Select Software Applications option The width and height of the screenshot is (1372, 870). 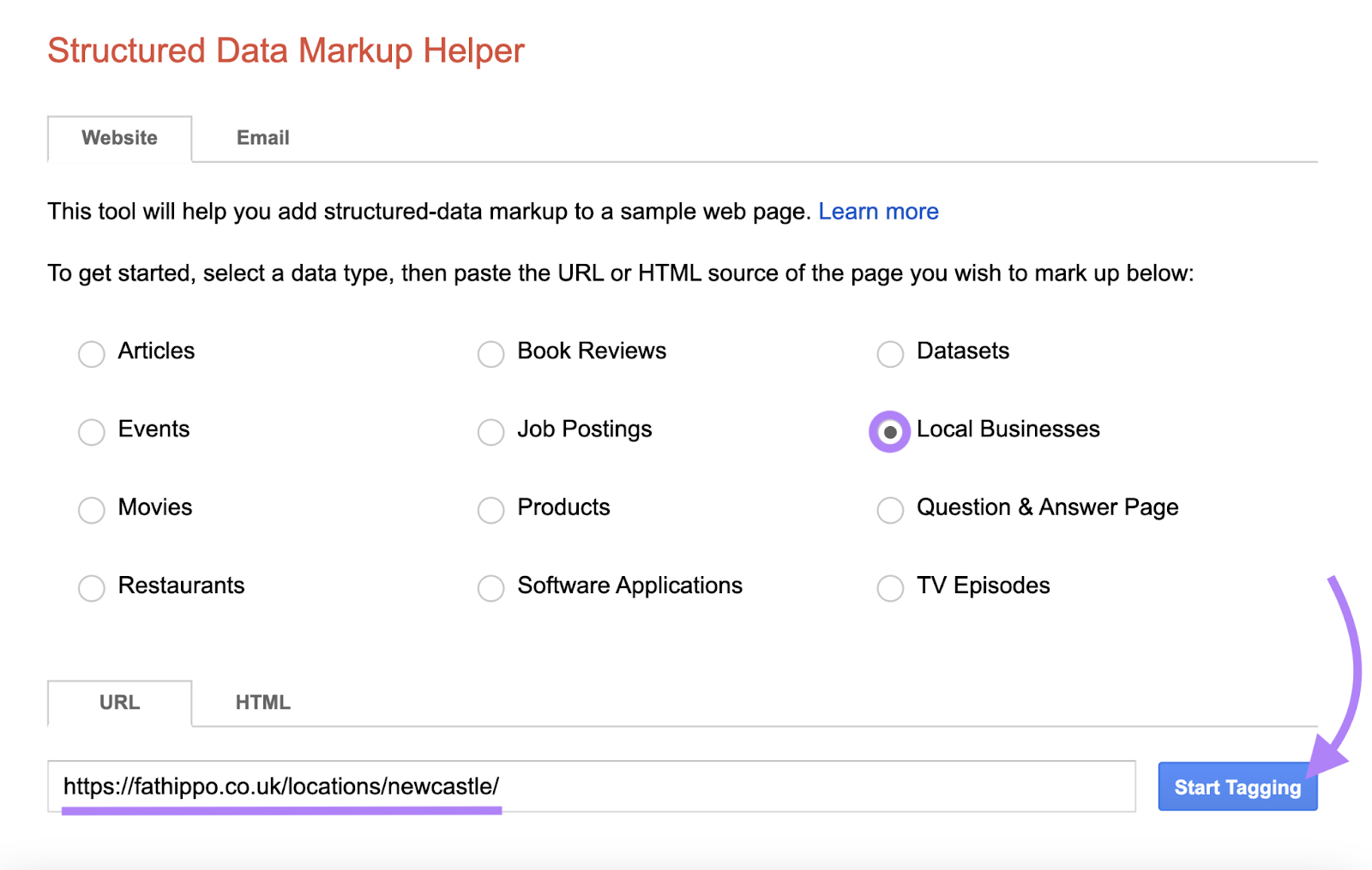point(490,588)
